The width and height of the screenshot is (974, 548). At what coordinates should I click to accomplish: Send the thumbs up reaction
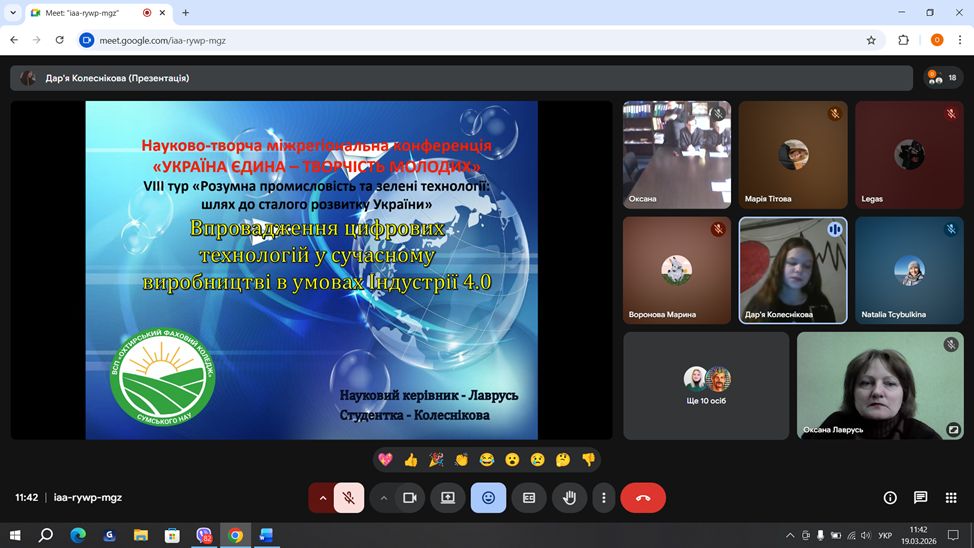pyautogui.click(x=410, y=460)
